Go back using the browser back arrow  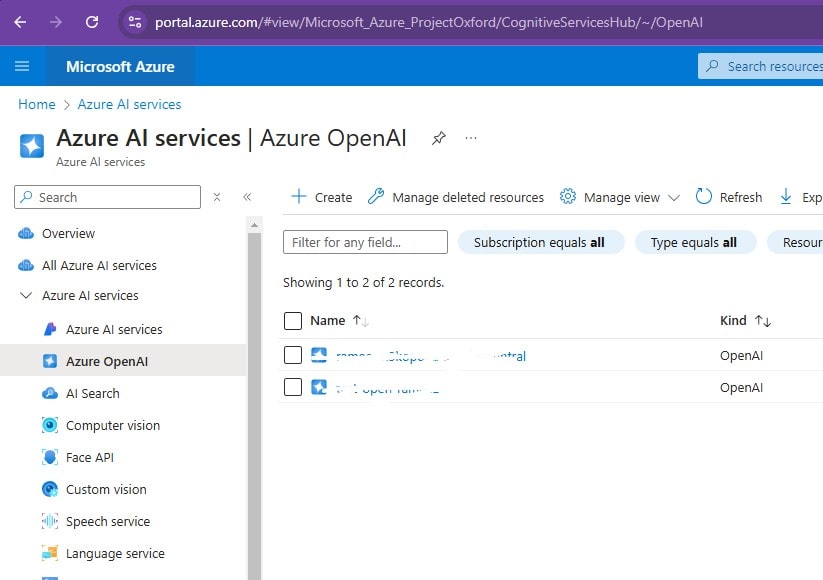coord(20,22)
